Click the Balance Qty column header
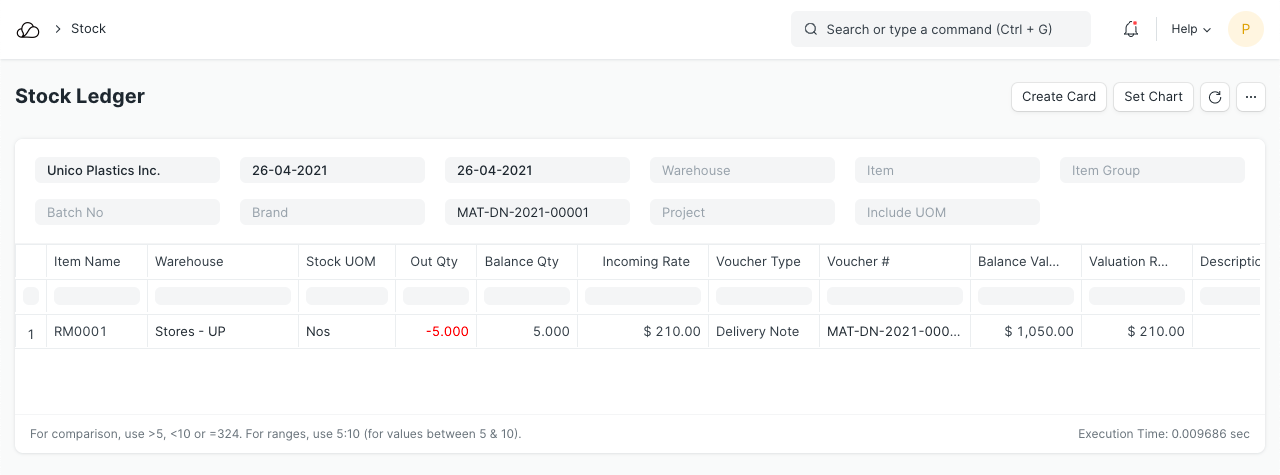 521,262
